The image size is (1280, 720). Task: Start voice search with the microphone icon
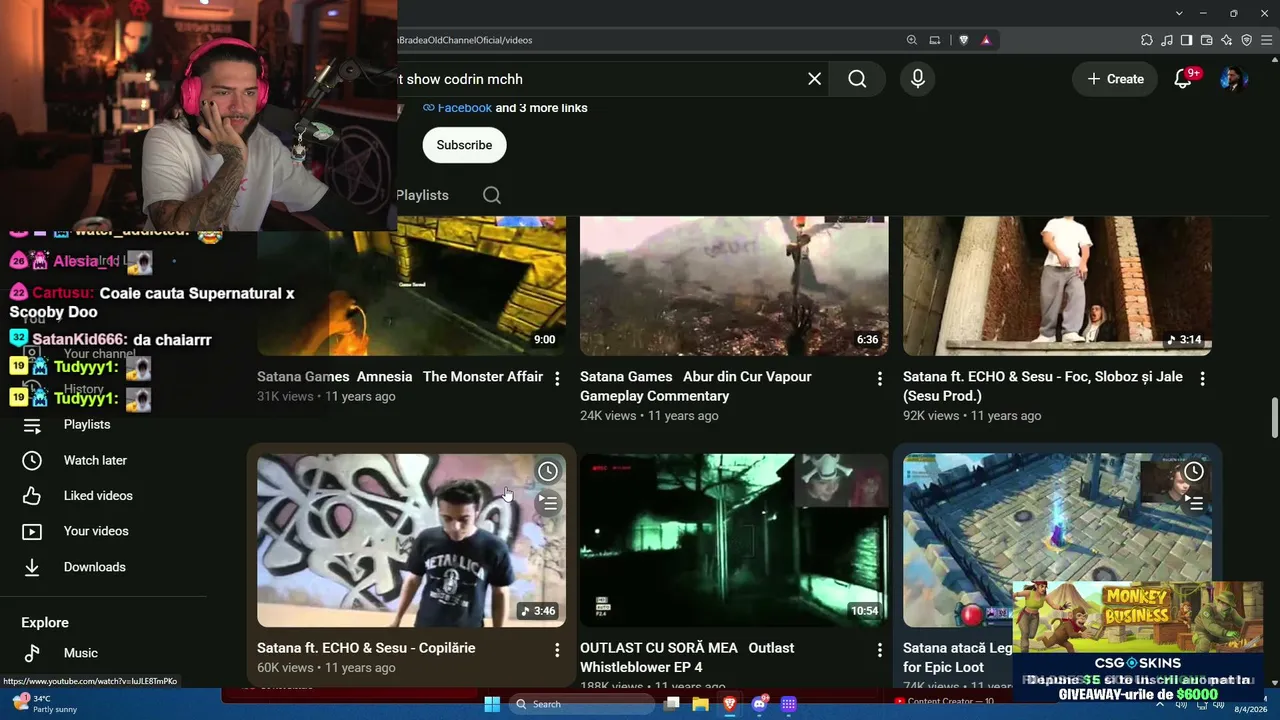pyautogui.click(x=918, y=79)
